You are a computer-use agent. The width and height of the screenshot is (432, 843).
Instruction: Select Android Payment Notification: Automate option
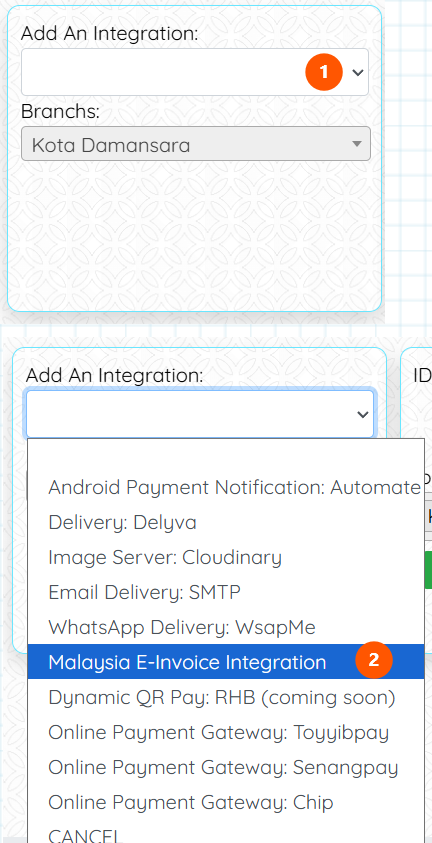tap(226, 487)
